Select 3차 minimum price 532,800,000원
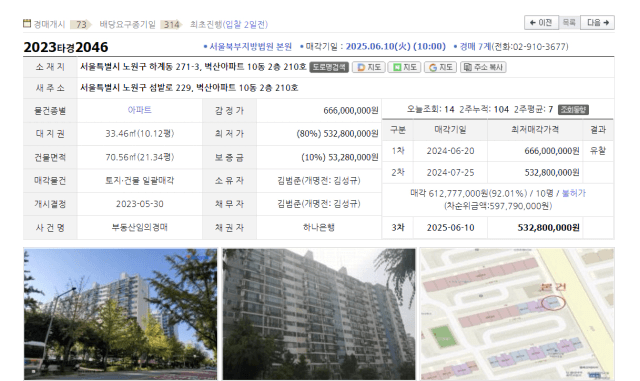This screenshot has width=640, height=381. point(549,227)
